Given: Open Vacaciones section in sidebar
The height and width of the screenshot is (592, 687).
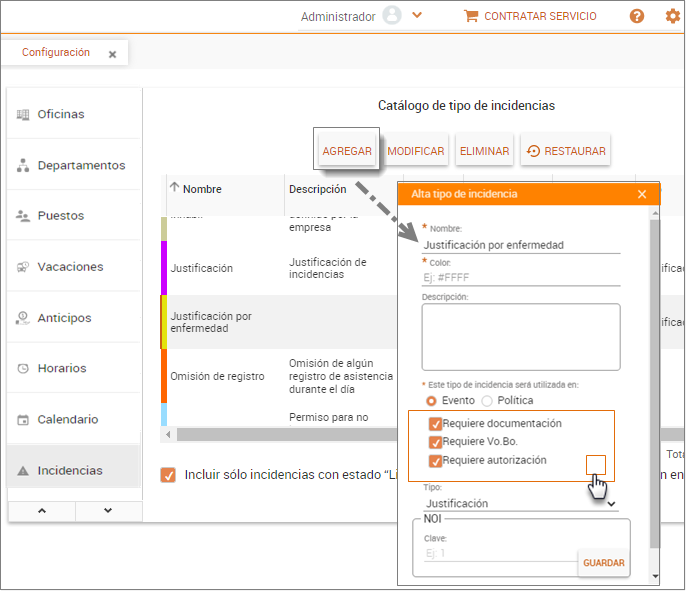Looking at the screenshot, I should [x=70, y=267].
